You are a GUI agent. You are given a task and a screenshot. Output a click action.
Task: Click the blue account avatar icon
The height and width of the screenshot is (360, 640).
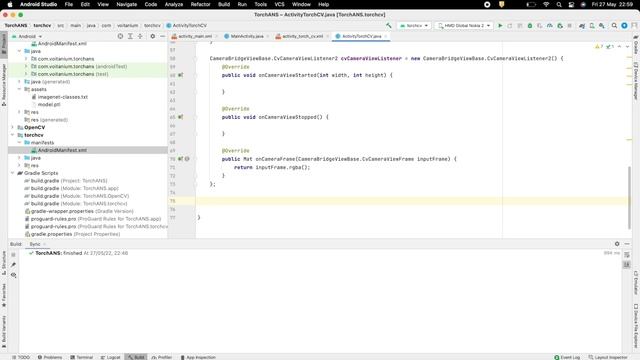coord(624,25)
